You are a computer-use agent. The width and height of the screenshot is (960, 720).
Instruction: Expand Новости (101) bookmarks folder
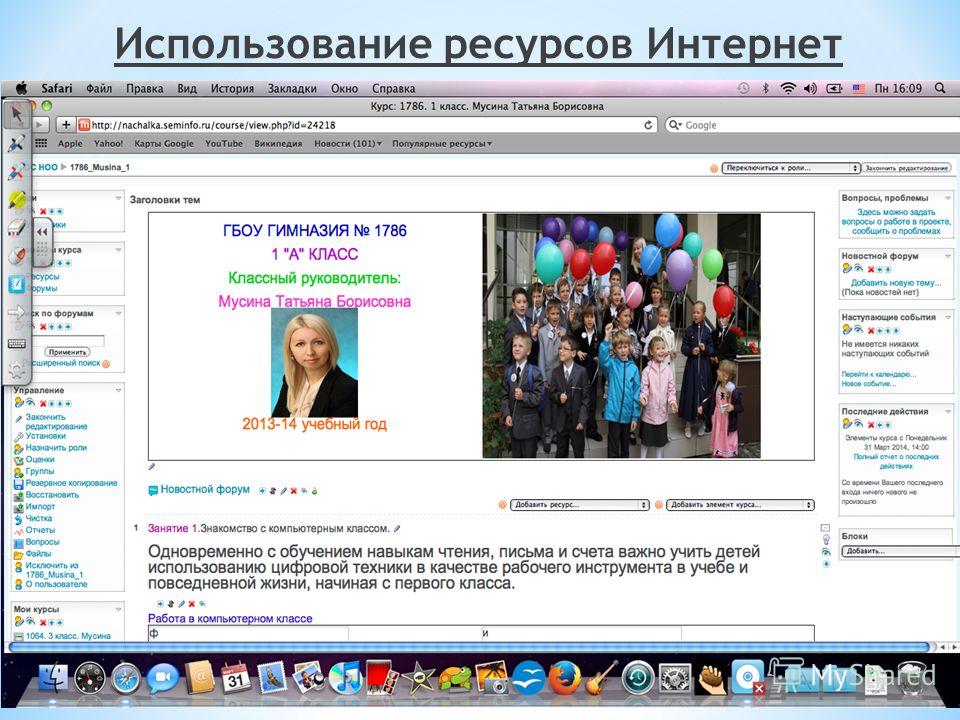click(348, 143)
